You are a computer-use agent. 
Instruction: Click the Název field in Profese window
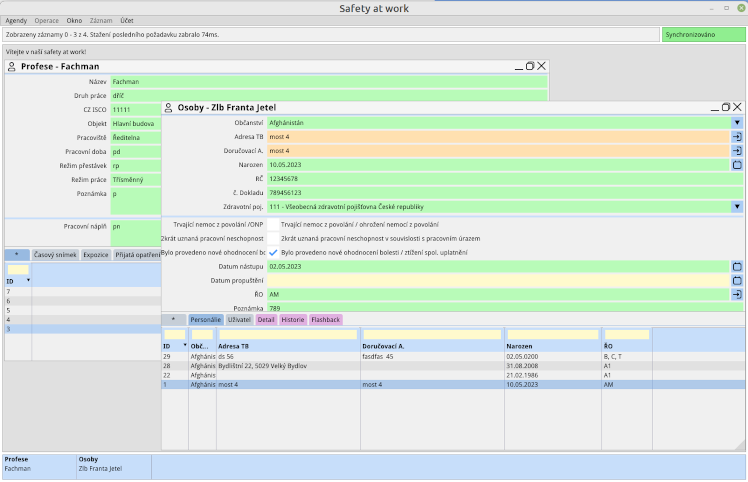[x=329, y=82]
